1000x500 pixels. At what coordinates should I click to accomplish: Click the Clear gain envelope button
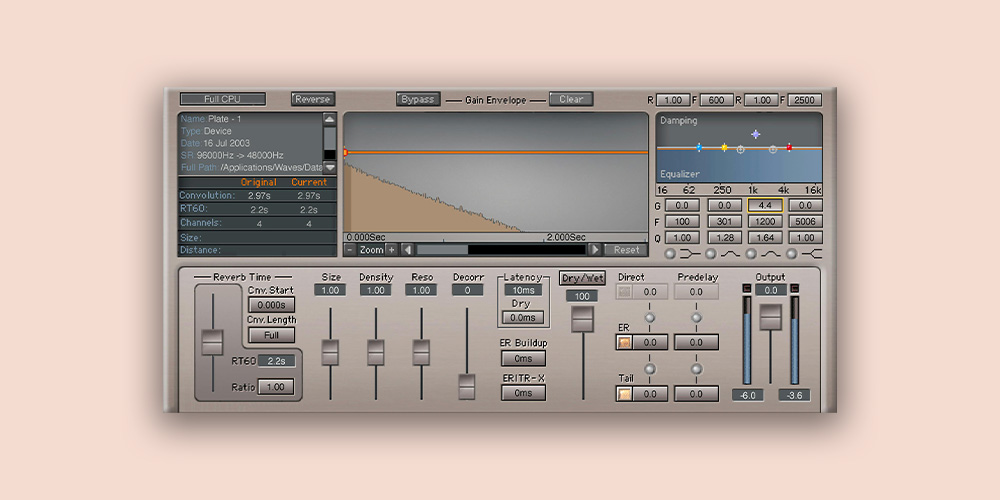571,99
